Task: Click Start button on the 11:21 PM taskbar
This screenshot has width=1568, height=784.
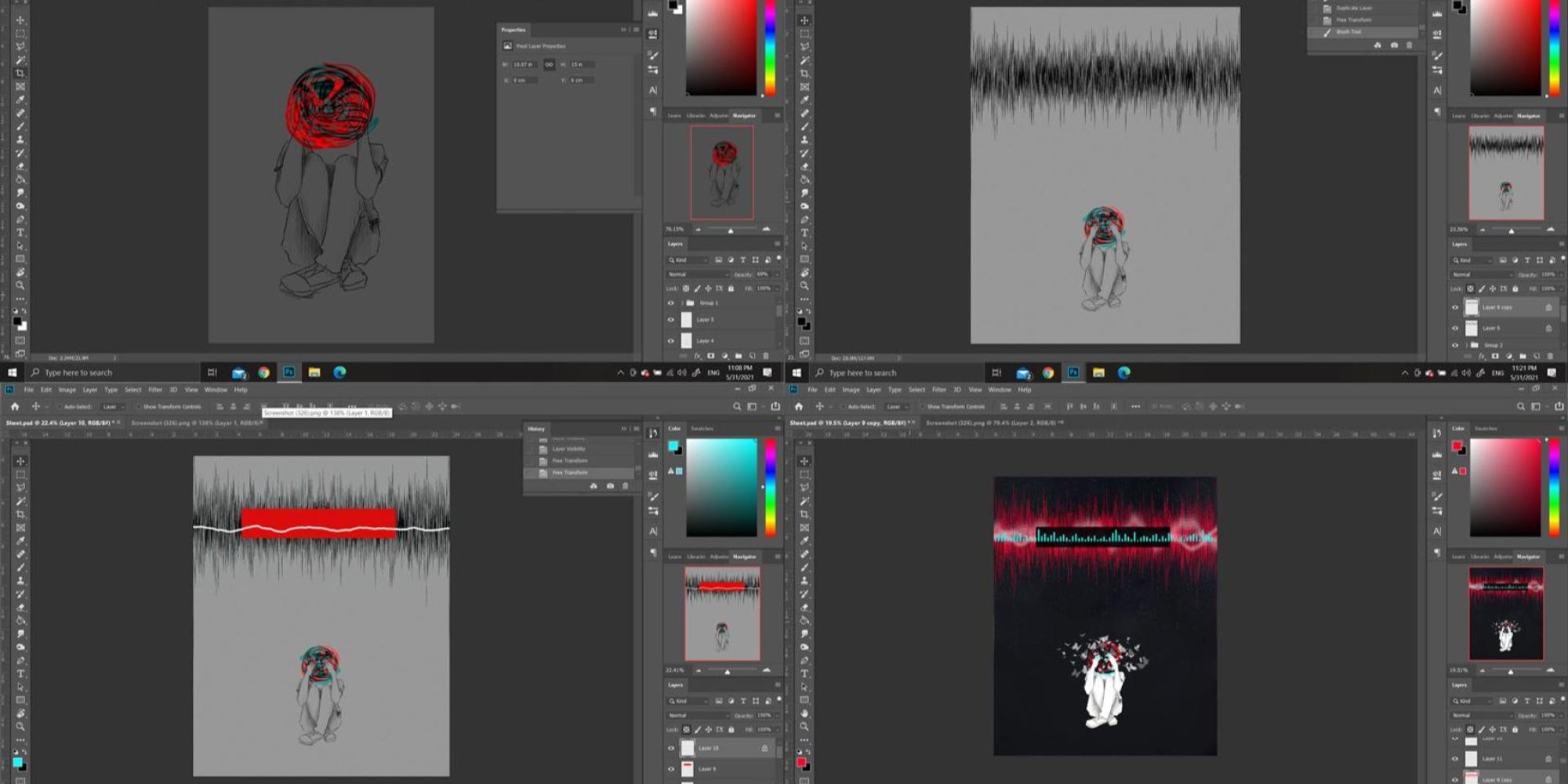Action: [797, 372]
